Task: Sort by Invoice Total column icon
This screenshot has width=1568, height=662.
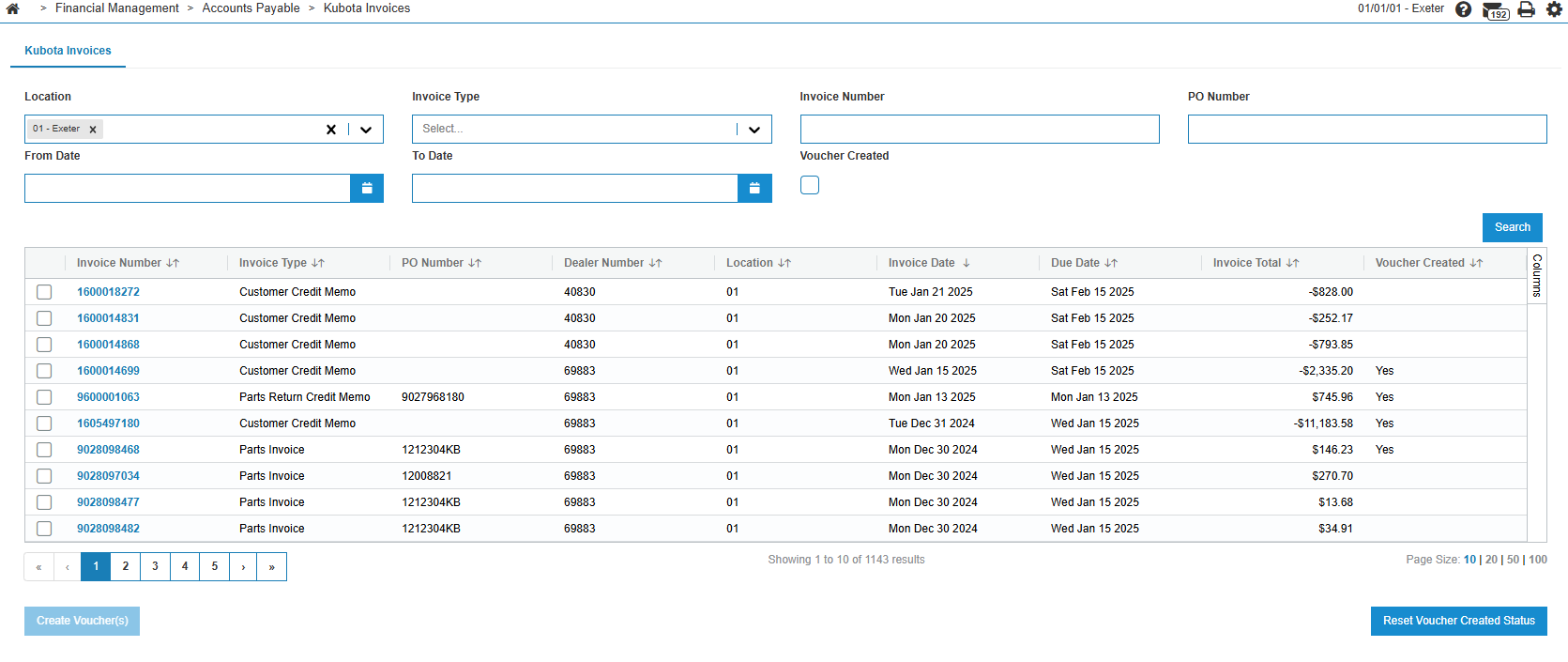Action: [x=1293, y=263]
